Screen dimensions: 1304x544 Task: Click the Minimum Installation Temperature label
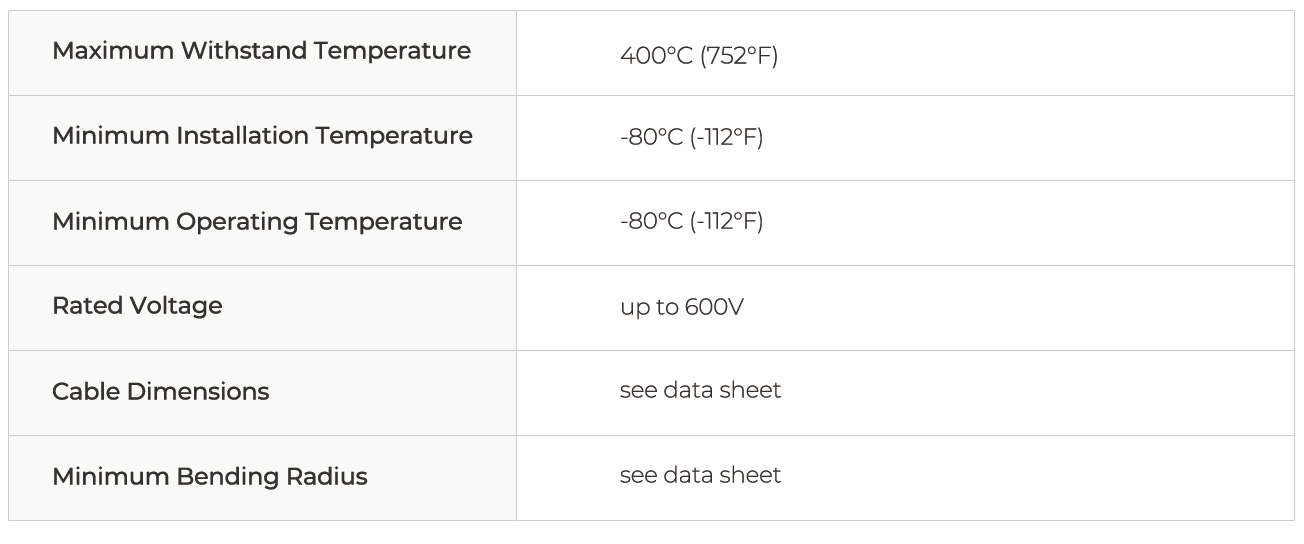point(262,136)
